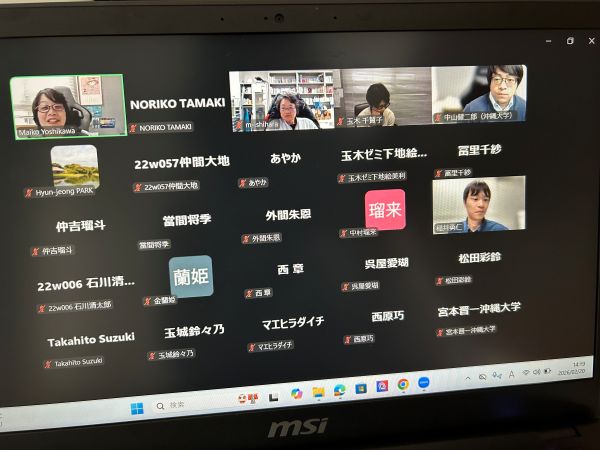Click muted mic icon beside small 呉屋愛瑚 label
This screenshot has height=450, width=600.
click(346, 287)
